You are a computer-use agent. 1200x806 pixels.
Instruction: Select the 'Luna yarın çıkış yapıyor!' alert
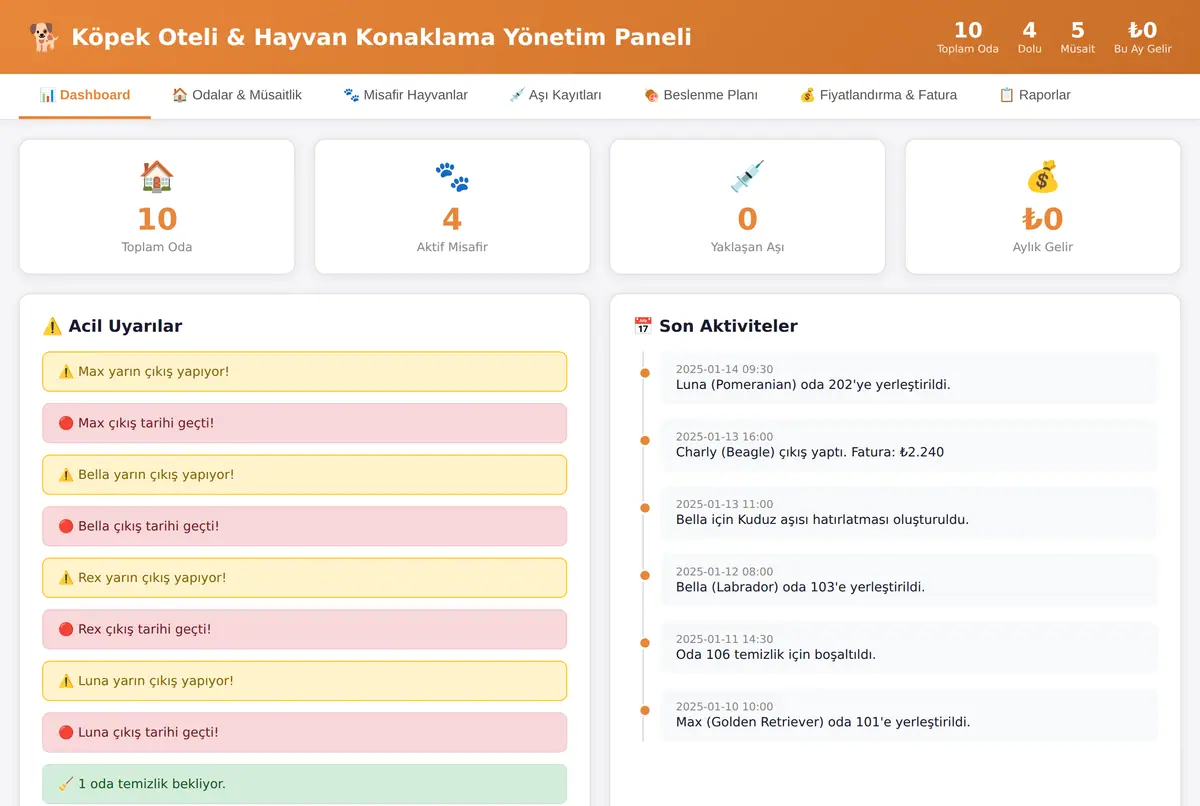click(305, 681)
